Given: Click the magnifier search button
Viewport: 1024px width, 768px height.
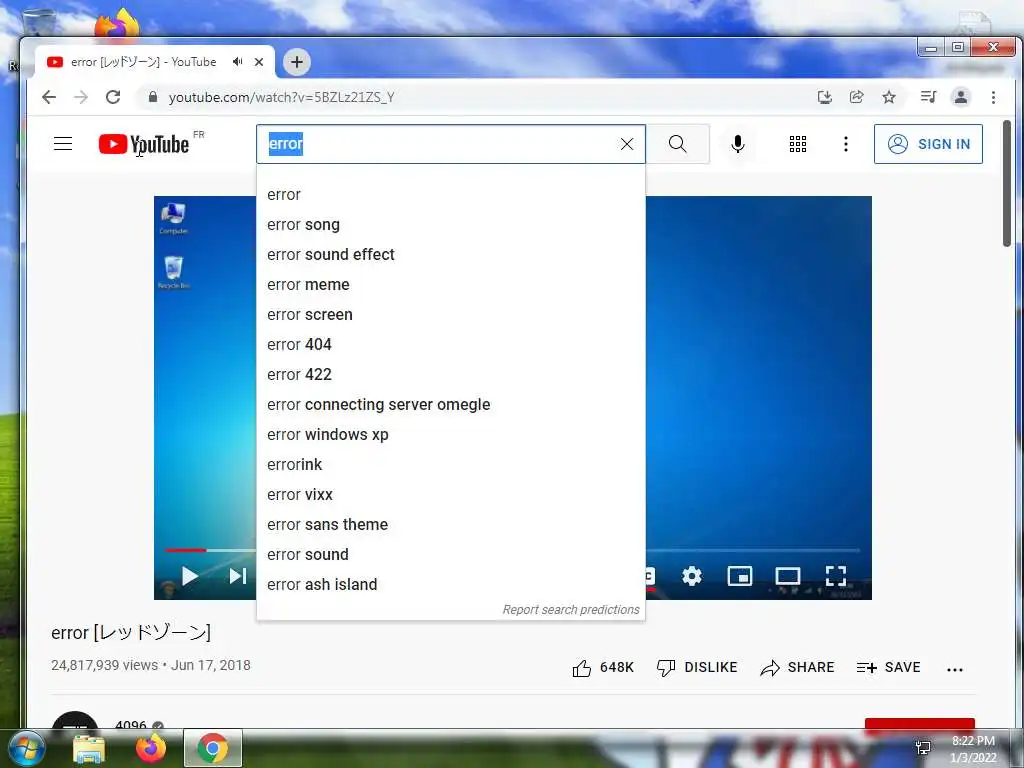Looking at the screenshot, I should 678,144.
